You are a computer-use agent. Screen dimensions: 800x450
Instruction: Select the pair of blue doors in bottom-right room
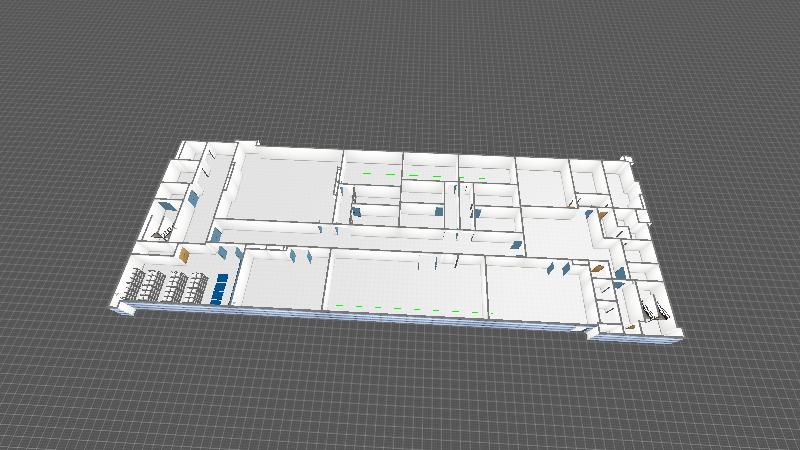559,267
